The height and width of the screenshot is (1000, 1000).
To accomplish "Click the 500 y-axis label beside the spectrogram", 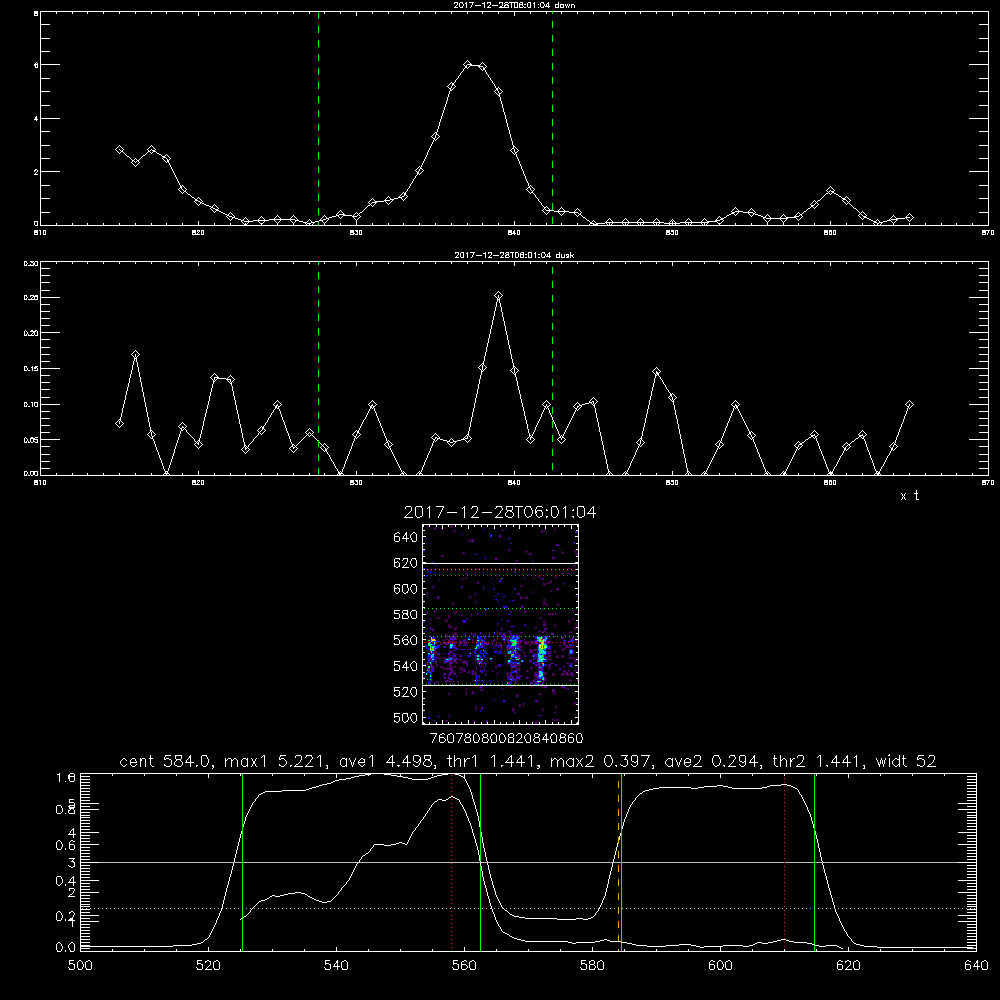I will [x=406, y=717].
